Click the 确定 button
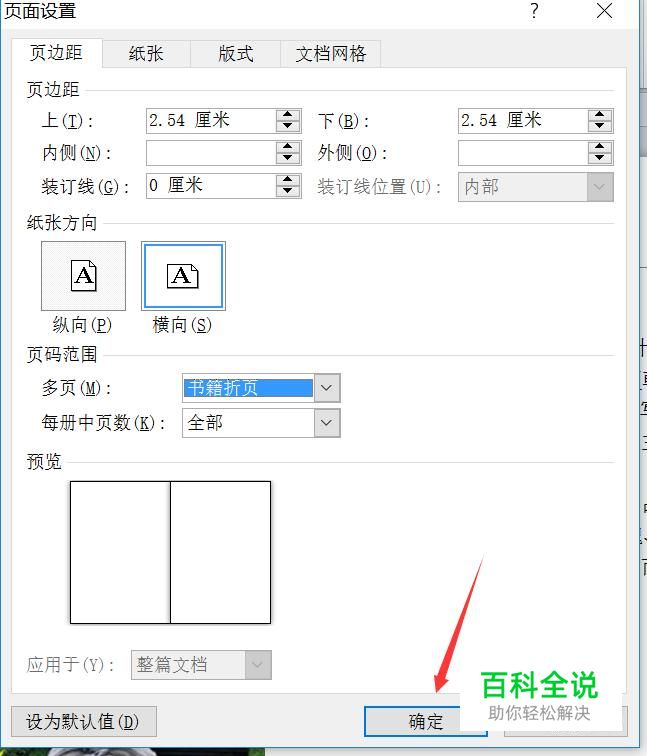This screenshot has width=647, height=756. 425,721
